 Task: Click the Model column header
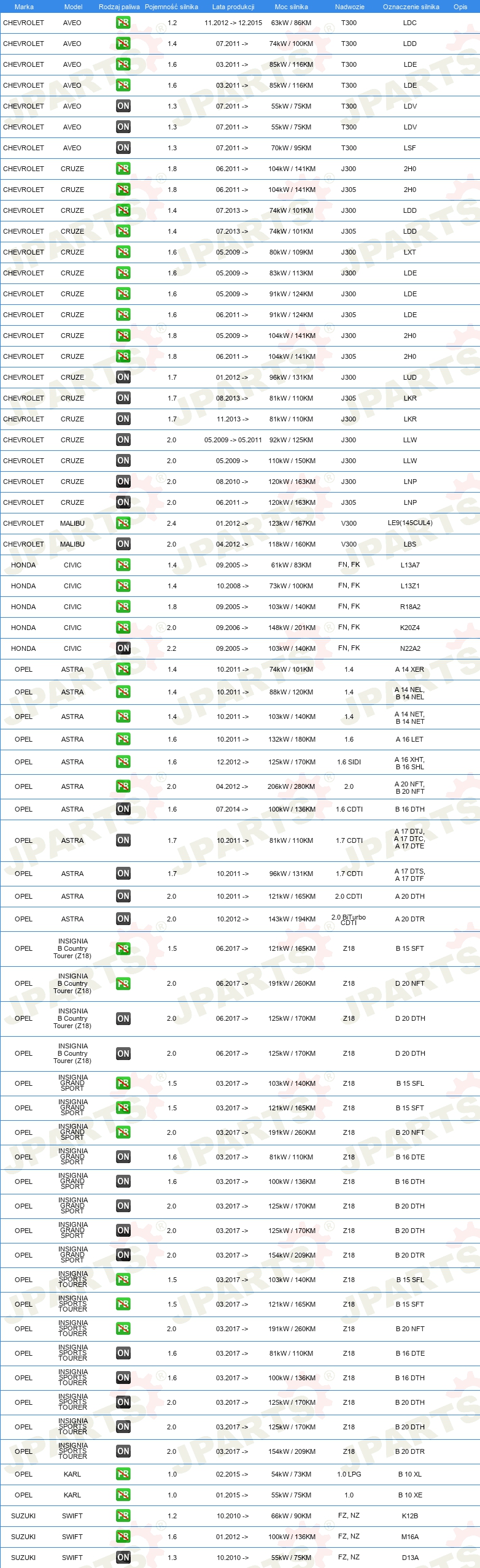click(73, 7)
